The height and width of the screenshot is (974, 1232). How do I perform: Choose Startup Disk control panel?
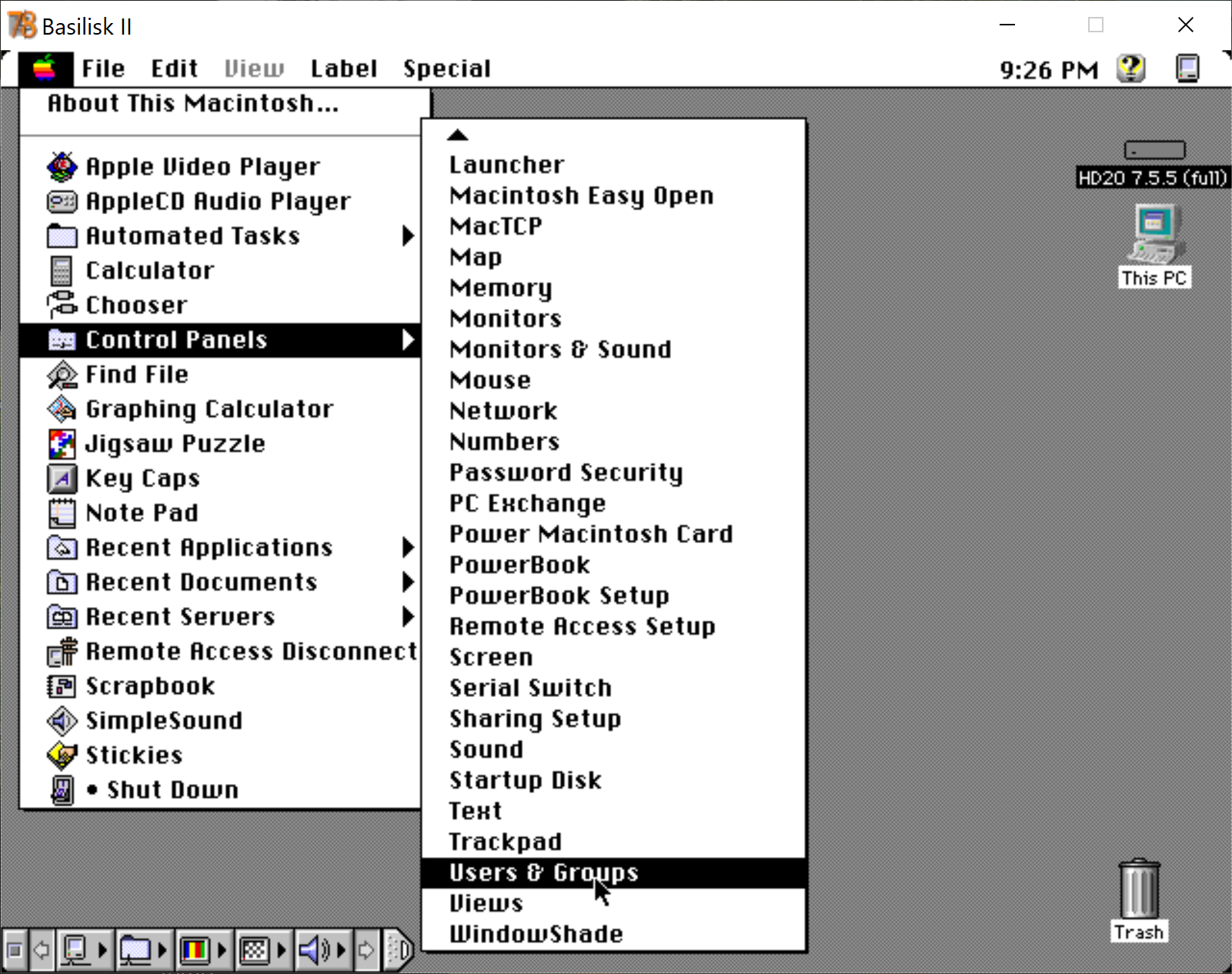click(613, 781)
